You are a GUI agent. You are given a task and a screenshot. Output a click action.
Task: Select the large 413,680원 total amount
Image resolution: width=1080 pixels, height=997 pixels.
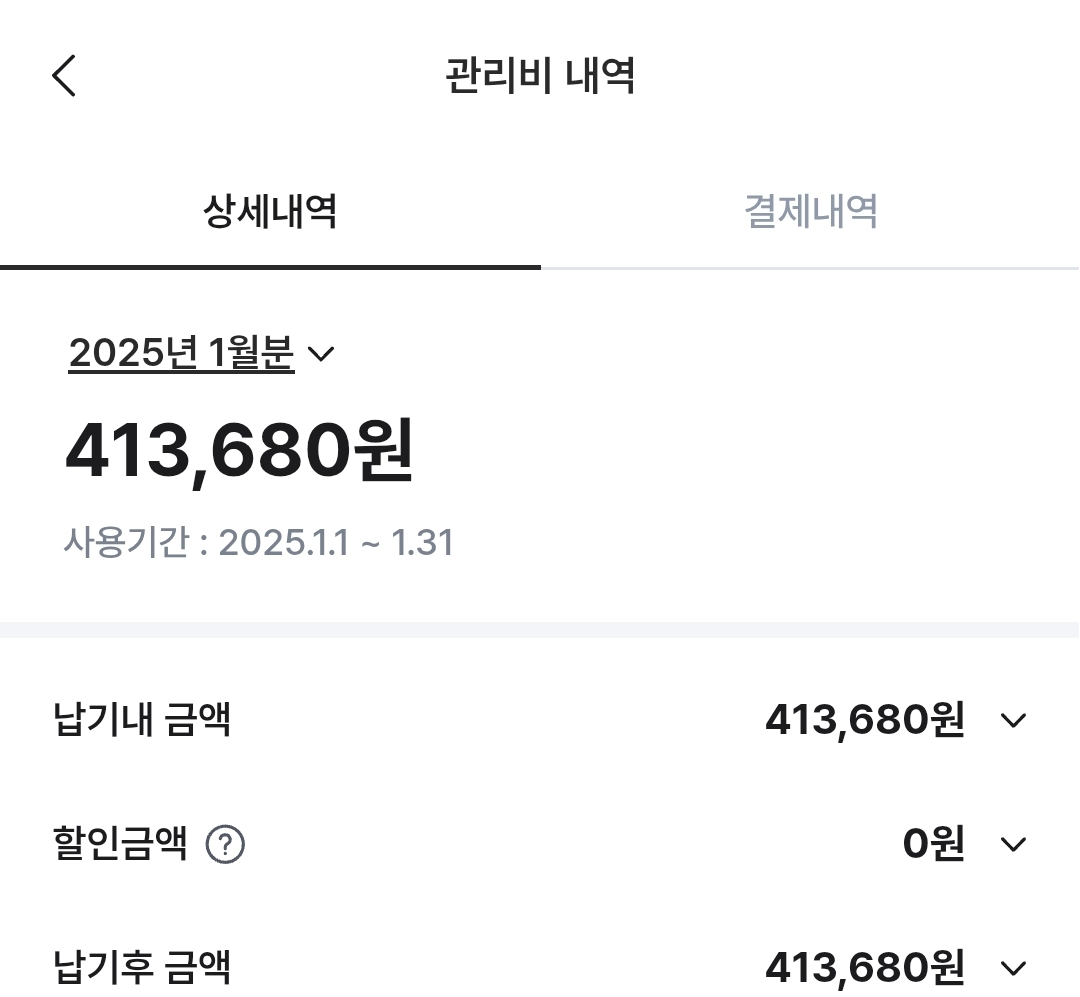(239, 451)
